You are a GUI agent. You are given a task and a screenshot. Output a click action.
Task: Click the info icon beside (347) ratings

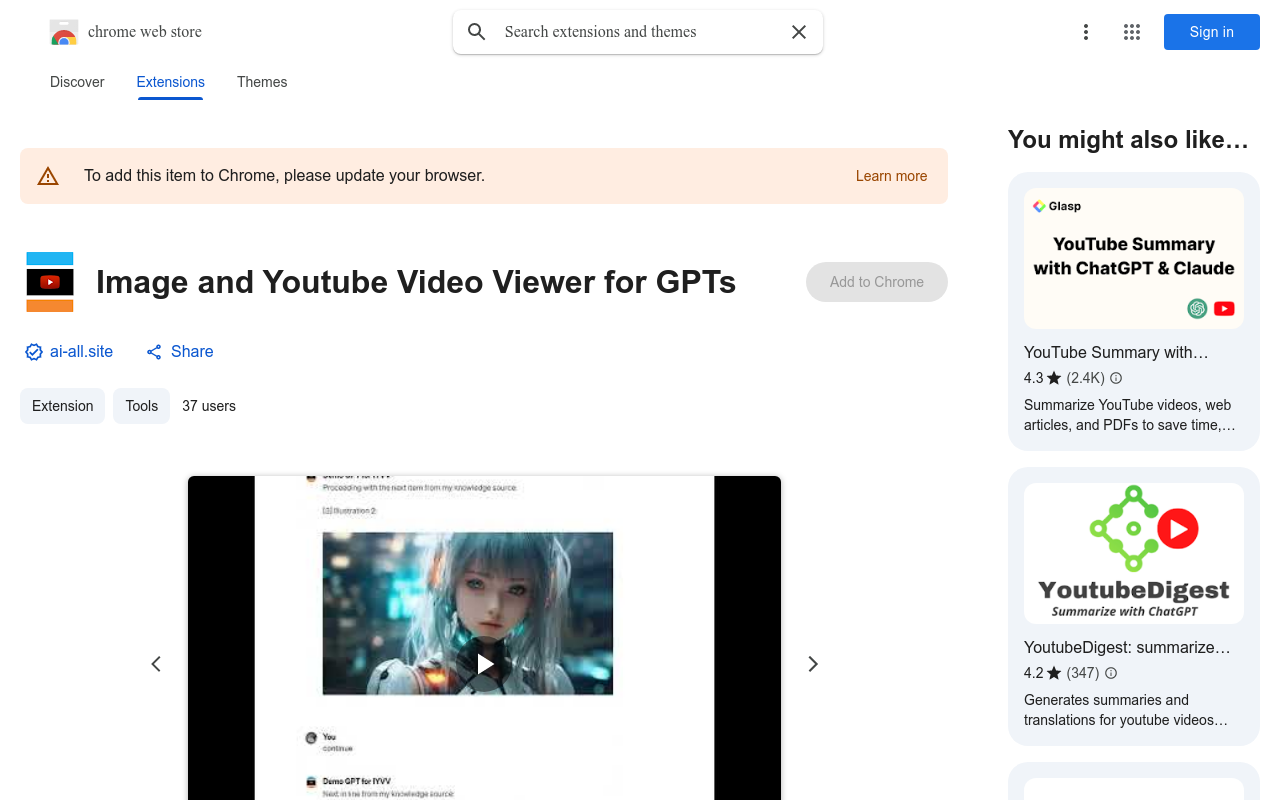point(1111,673)
